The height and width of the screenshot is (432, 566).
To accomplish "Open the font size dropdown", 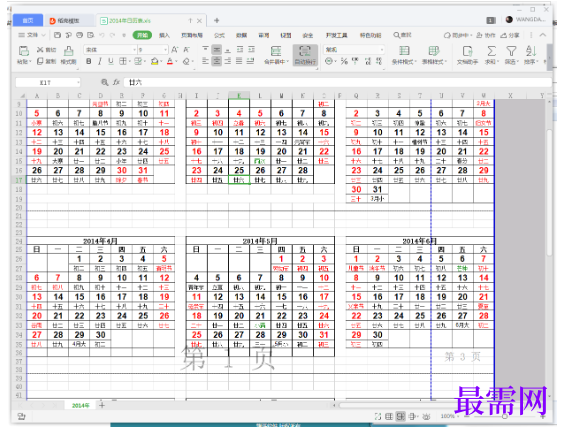I will 165,49.
